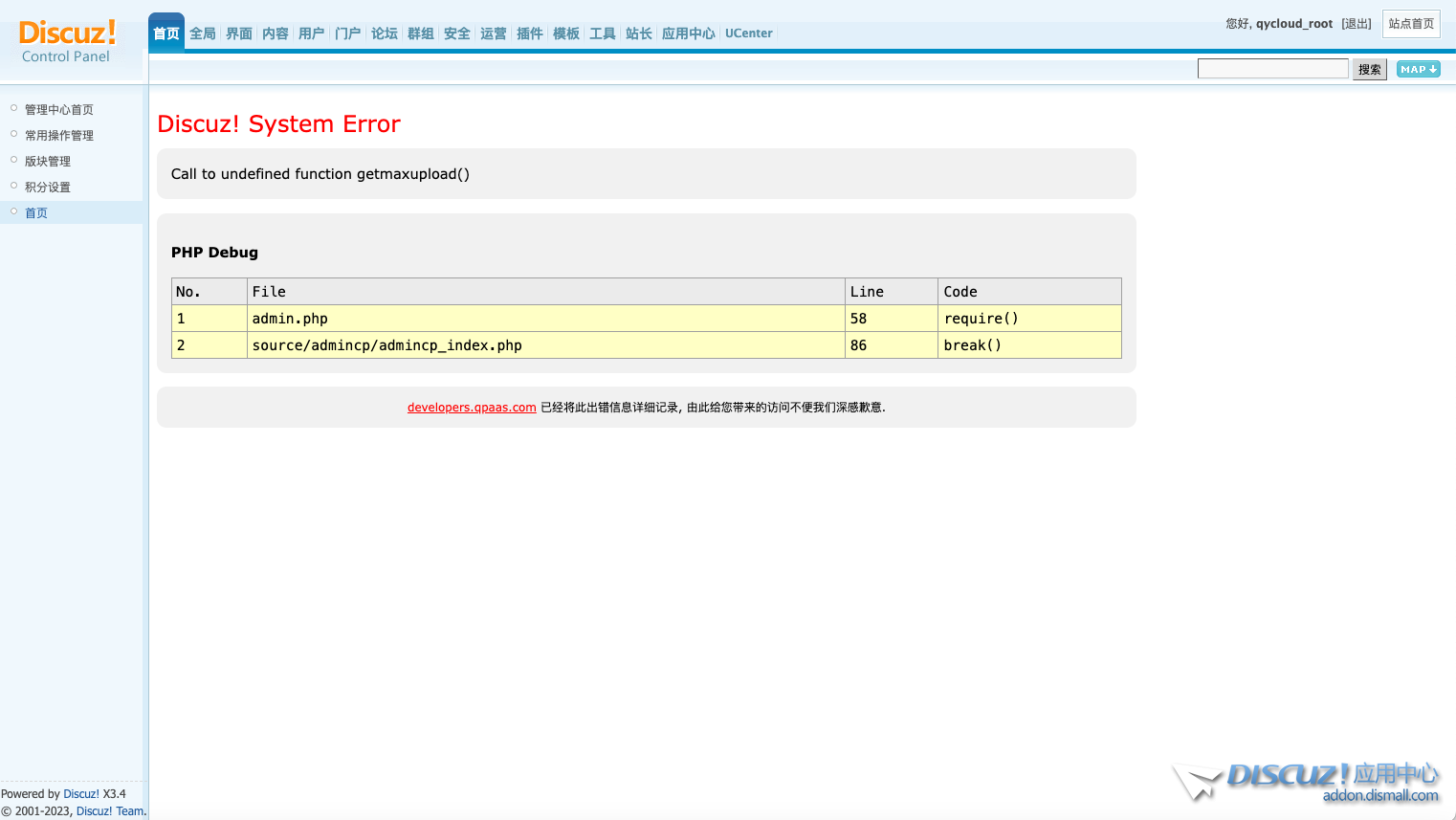This screenshot has height=820, width=1456.
Task: Open the 模板 tab
Action: click(566, 33)
